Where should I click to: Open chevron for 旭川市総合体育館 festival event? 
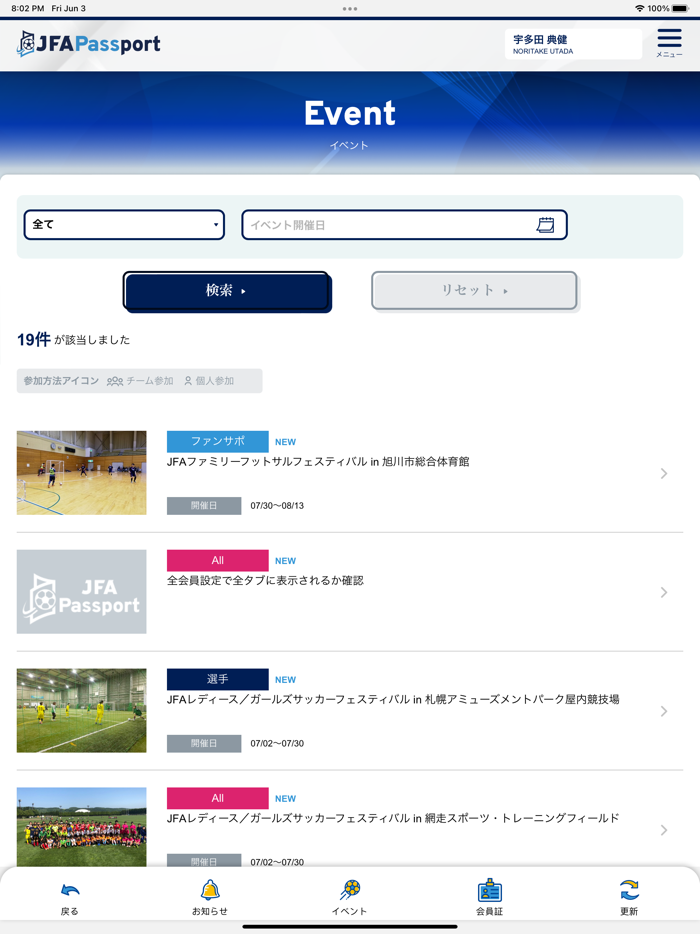[x=664, y=474]
